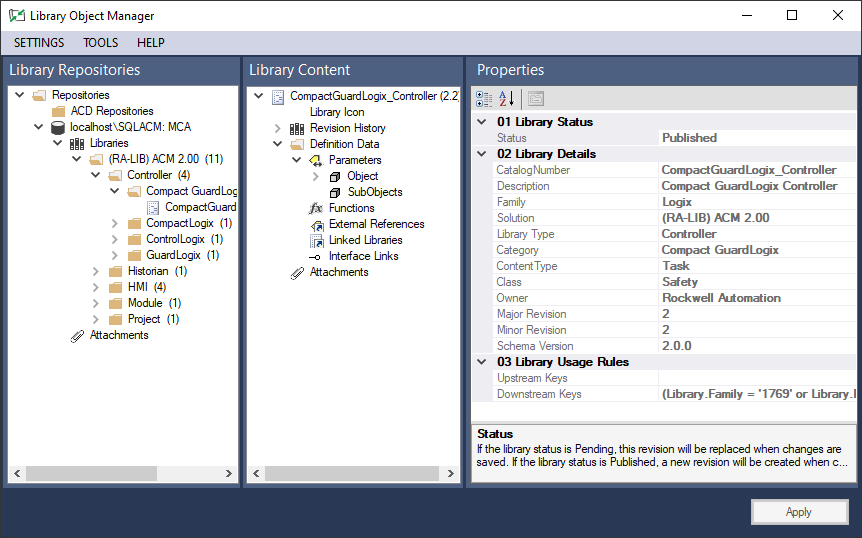The image size is (862, 538).
Task: Sort properties alphabetically
Action: (x=506, y=99)
